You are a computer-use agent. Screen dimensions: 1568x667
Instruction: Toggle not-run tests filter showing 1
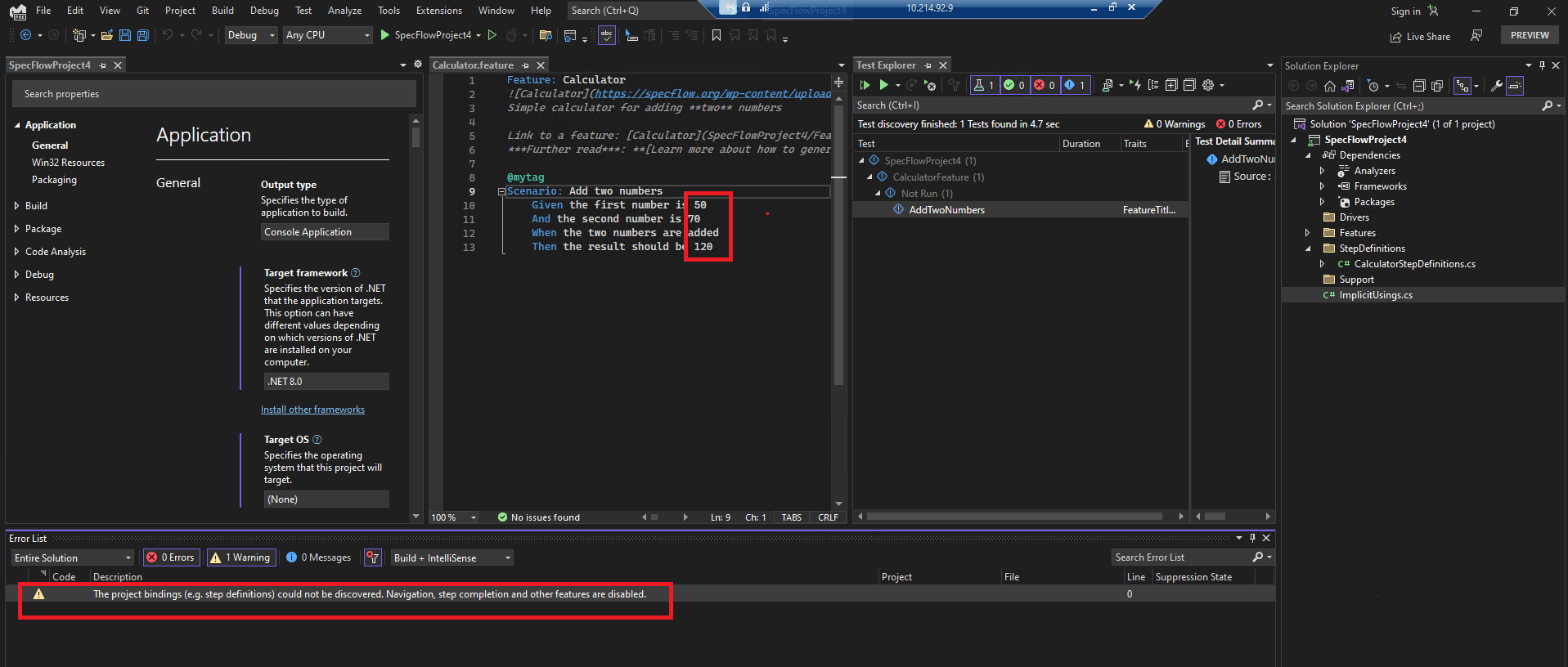tap(1075, 85)
